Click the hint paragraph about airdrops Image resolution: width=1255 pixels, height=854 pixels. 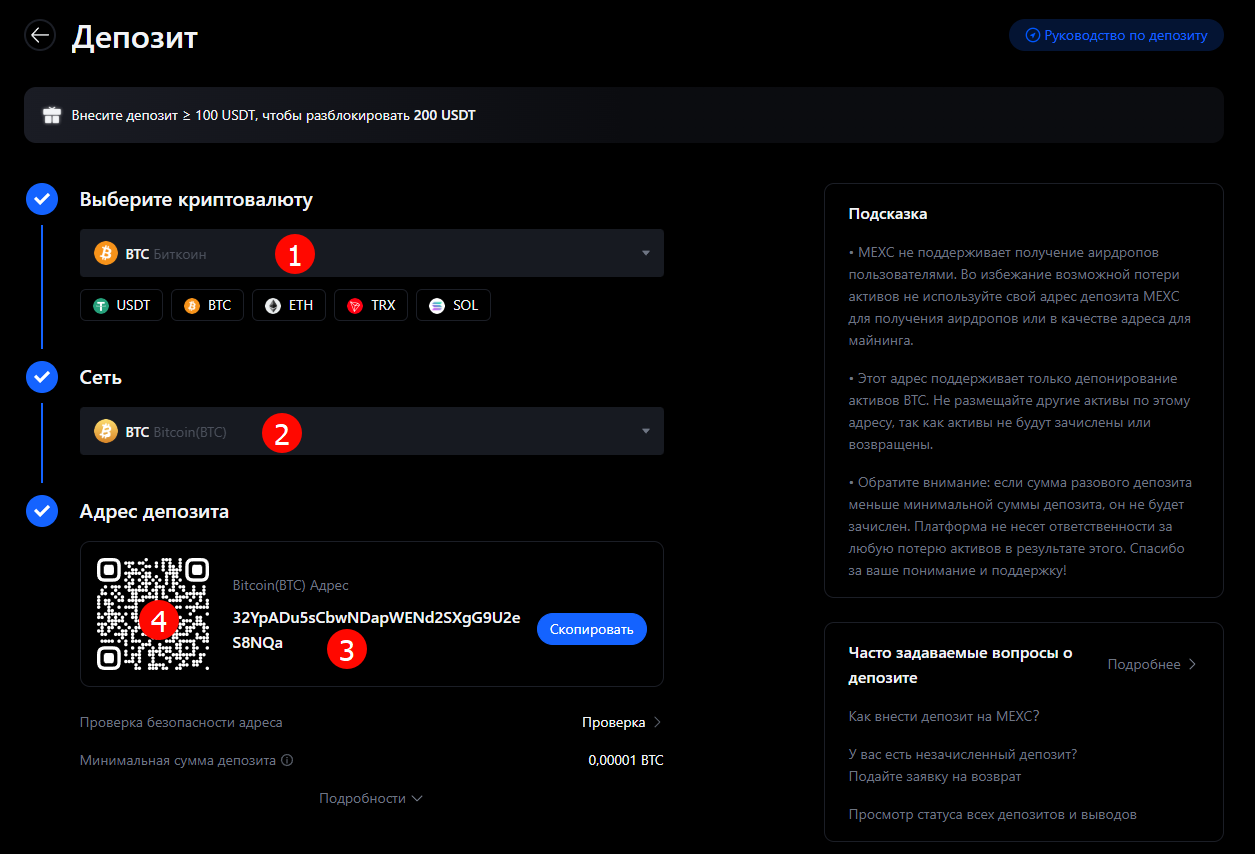[1020, 296]
